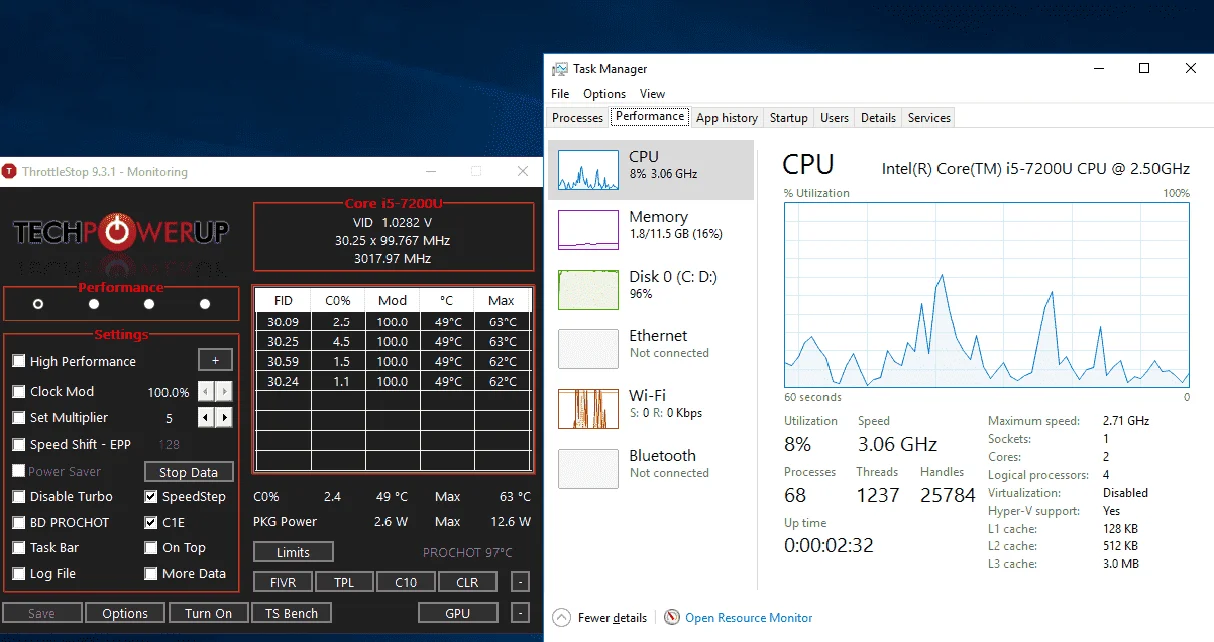Screen dimensions: 1214x642
Task: Toggle BD PROCHOT checkbox
Action: (x=19, y=522)
